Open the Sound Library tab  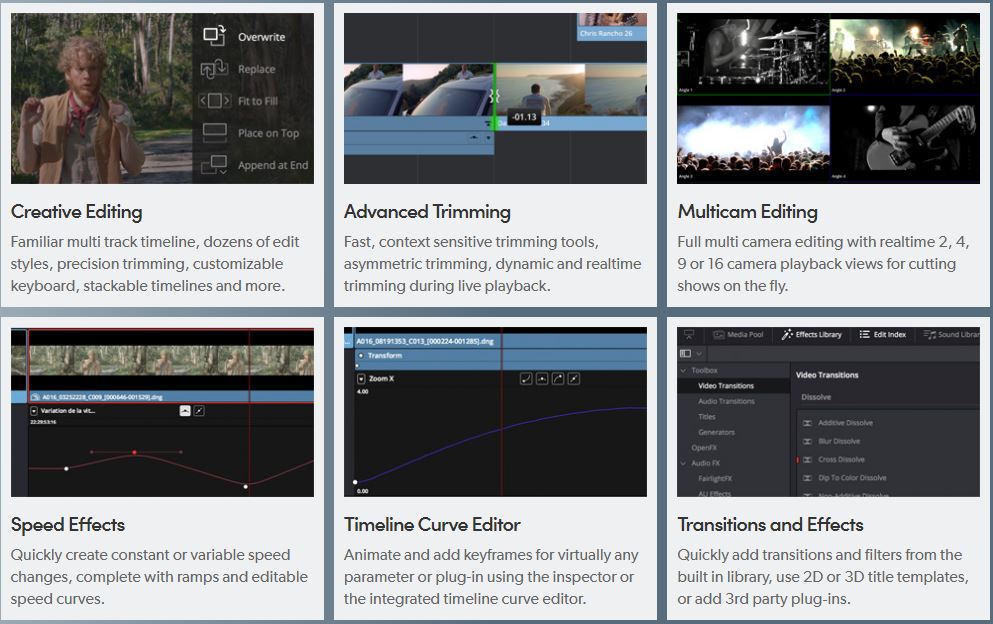pyautogui.click(x=951, y=334)
